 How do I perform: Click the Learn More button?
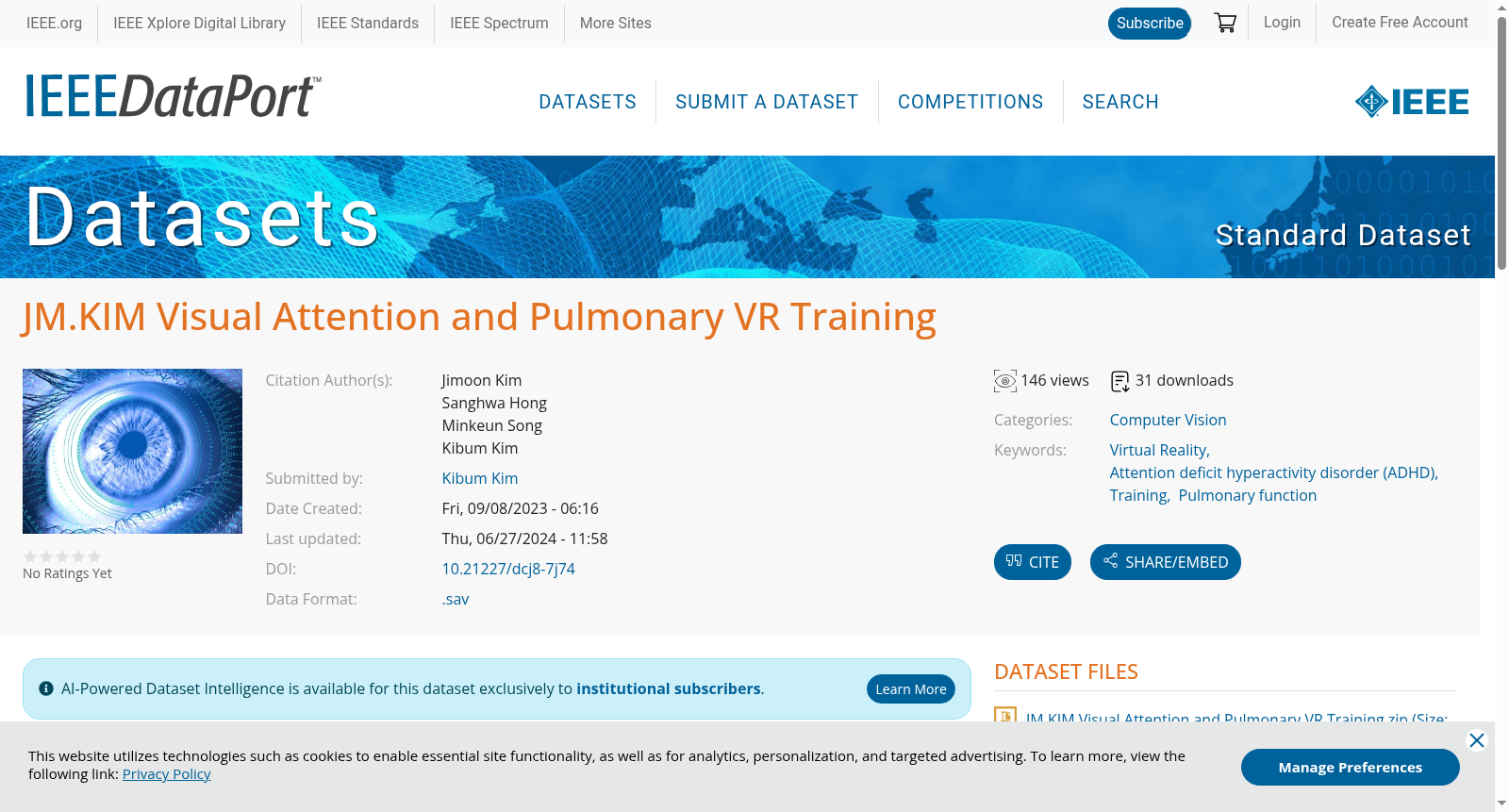[x=911, y=689]
